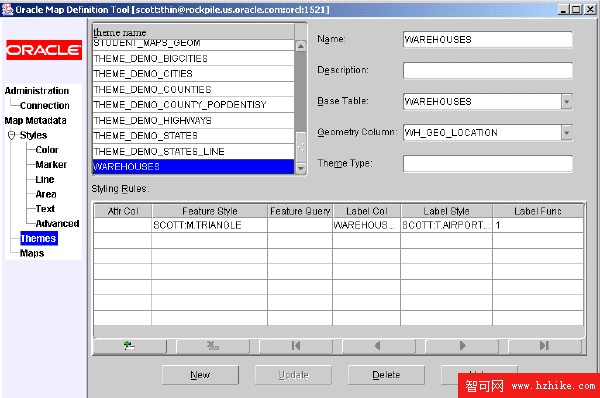
Task: Open the Color styles page
Action: (47, 150)
